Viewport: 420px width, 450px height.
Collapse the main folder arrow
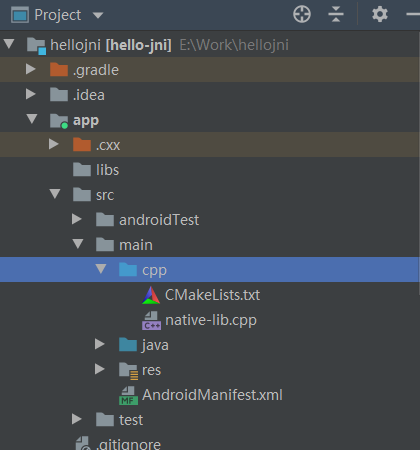click(x=78, y=244)
